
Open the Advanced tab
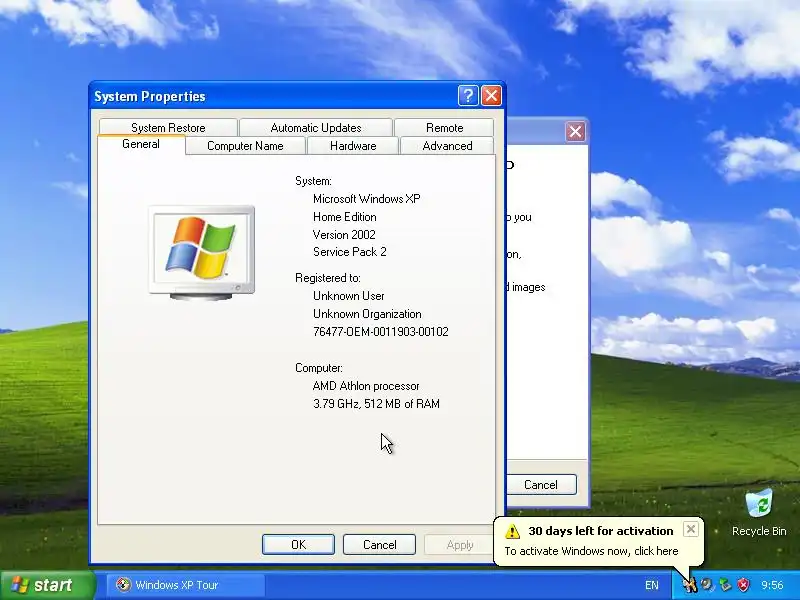point(447,146)
